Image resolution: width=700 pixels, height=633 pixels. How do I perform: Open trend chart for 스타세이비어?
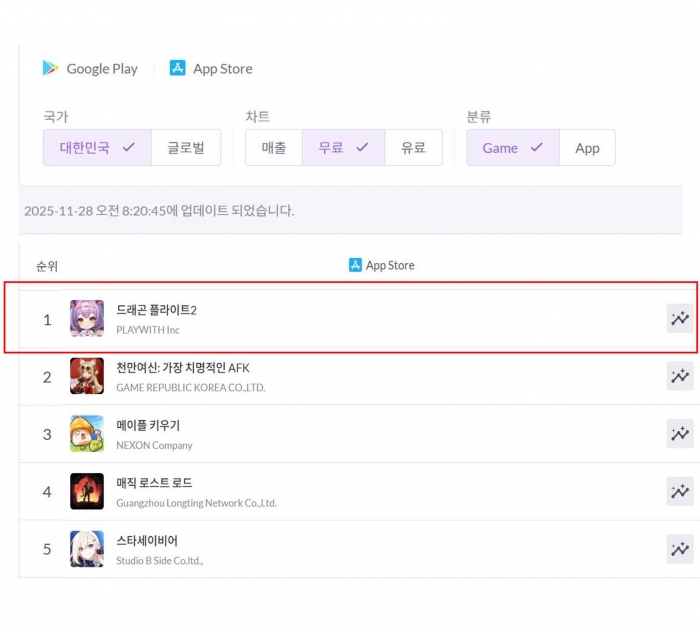coord(679,548)
